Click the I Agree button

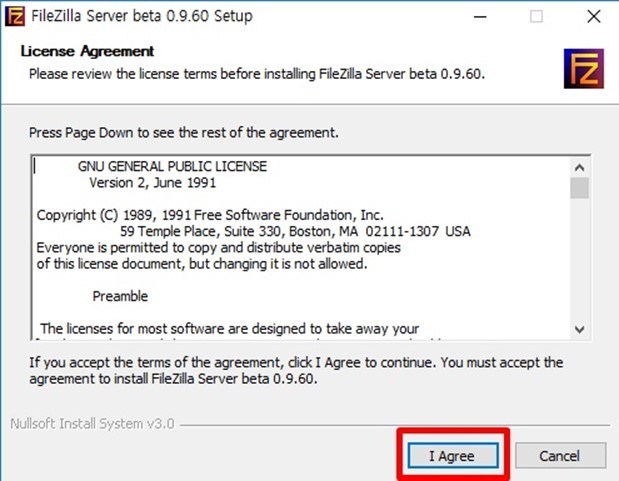tap(453, 456)
